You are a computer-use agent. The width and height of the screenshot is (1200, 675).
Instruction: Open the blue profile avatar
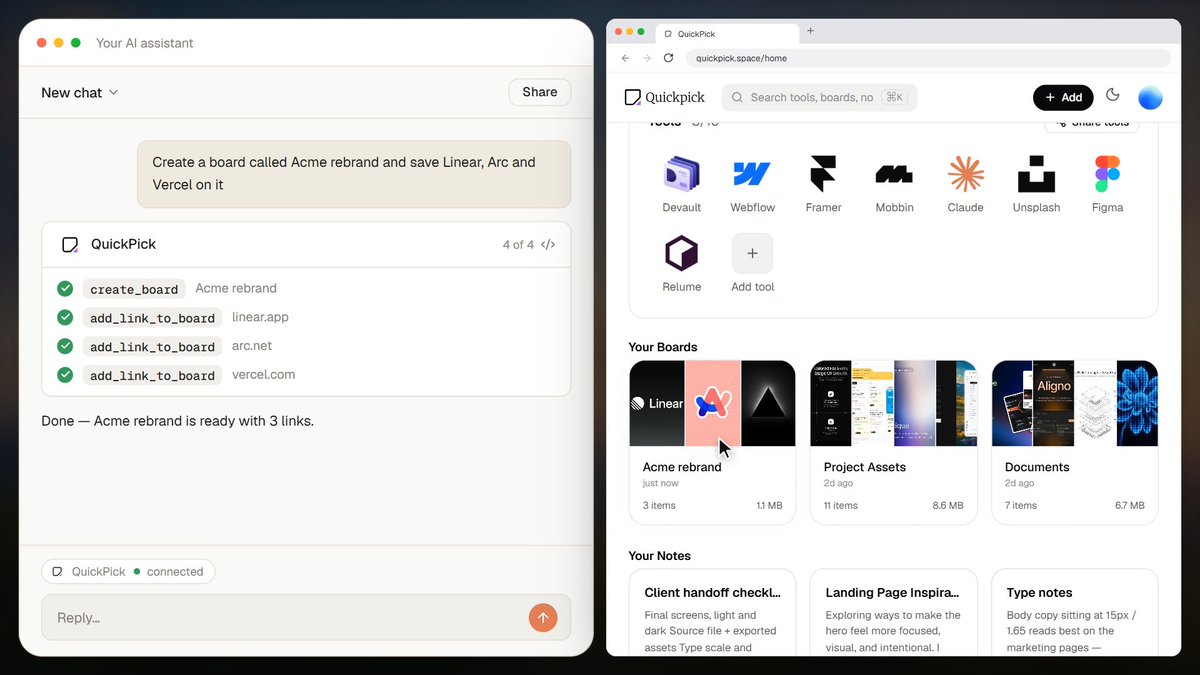(1150, 97)
